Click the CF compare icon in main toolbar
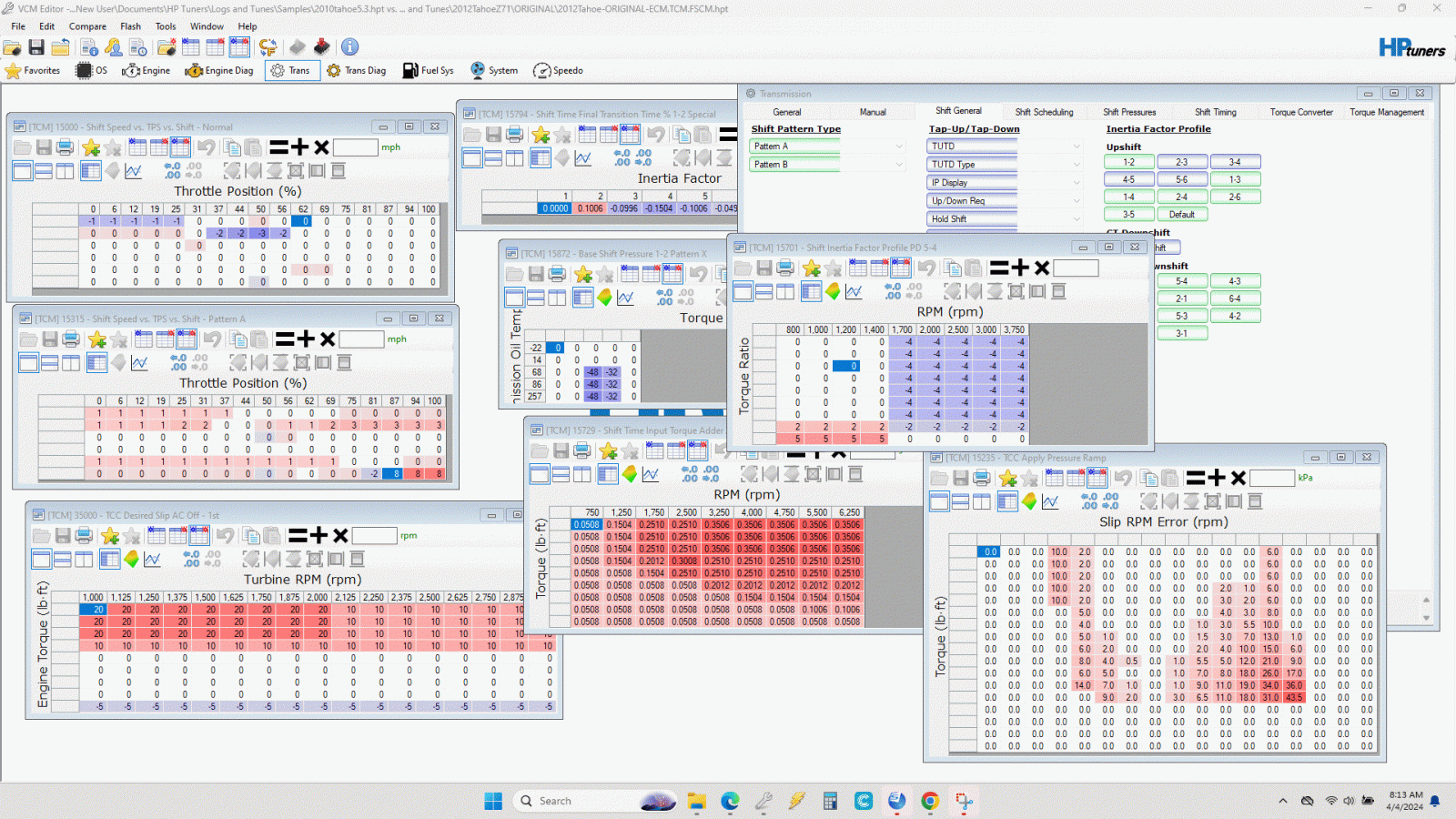 pyautogui.click(x=268, y=47)
